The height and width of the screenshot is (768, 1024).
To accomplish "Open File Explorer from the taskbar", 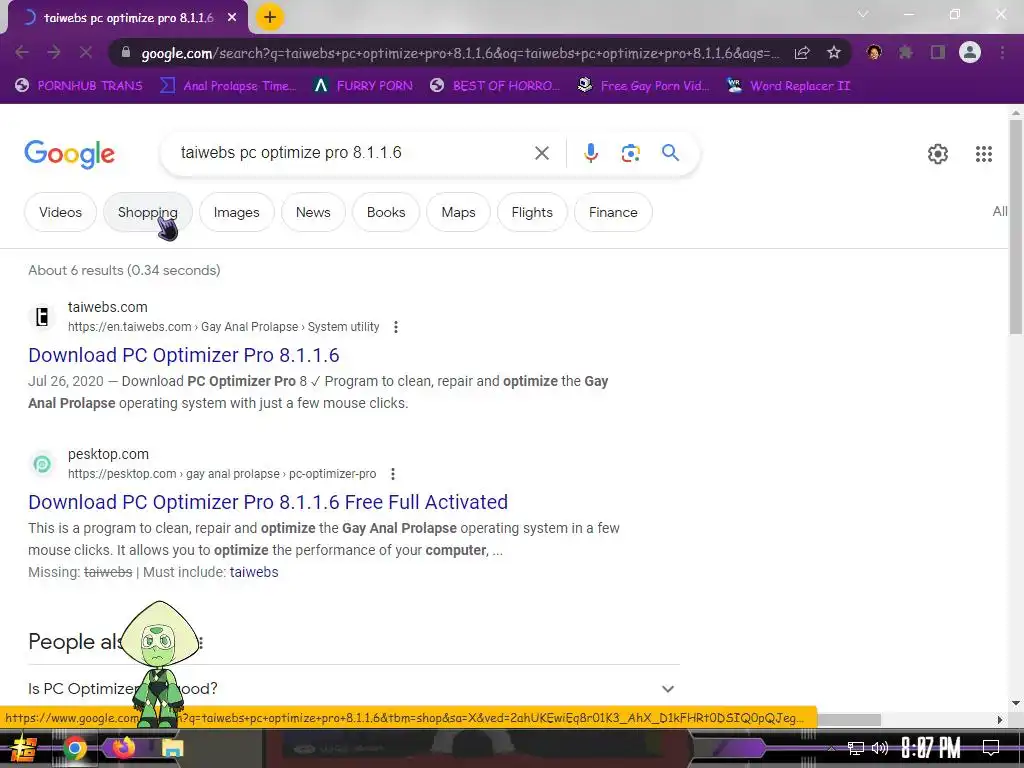I will (x=172, y=748).
